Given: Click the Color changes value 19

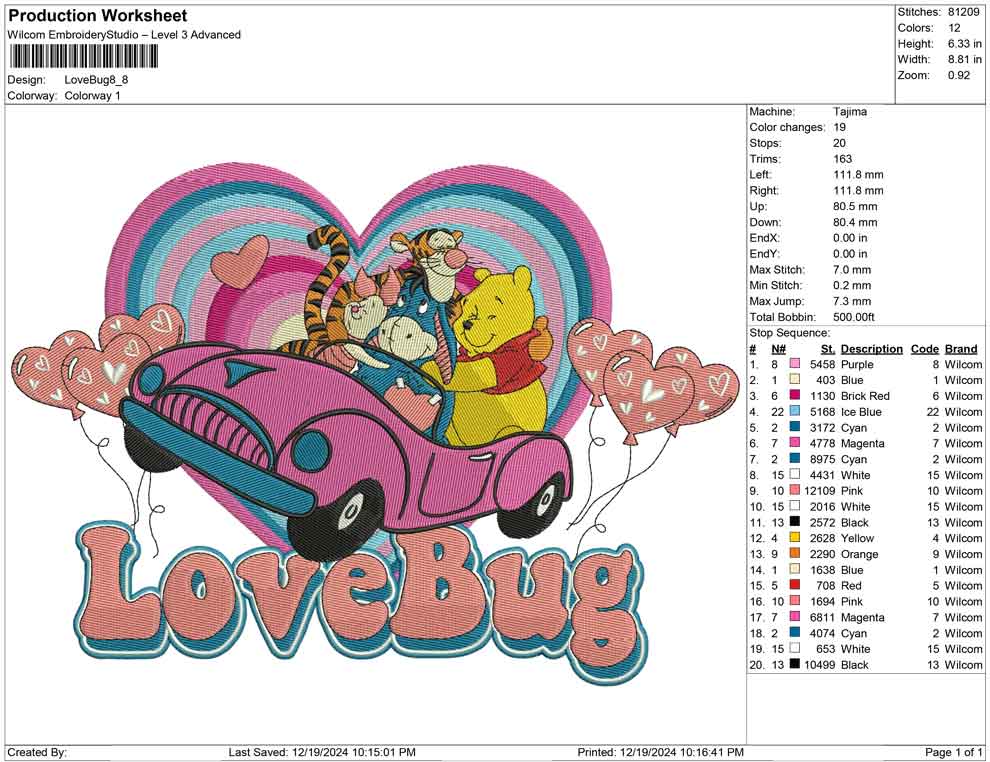Looking at the screenshot, I should pyautogui.click(x=839, y=127).
